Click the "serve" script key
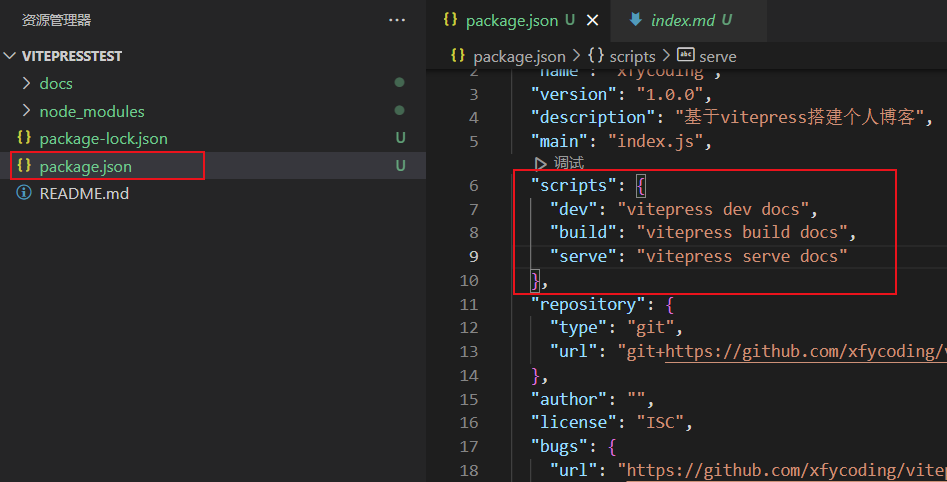The image size is (947, 482). pyautogui.click(x=583, y=257)
